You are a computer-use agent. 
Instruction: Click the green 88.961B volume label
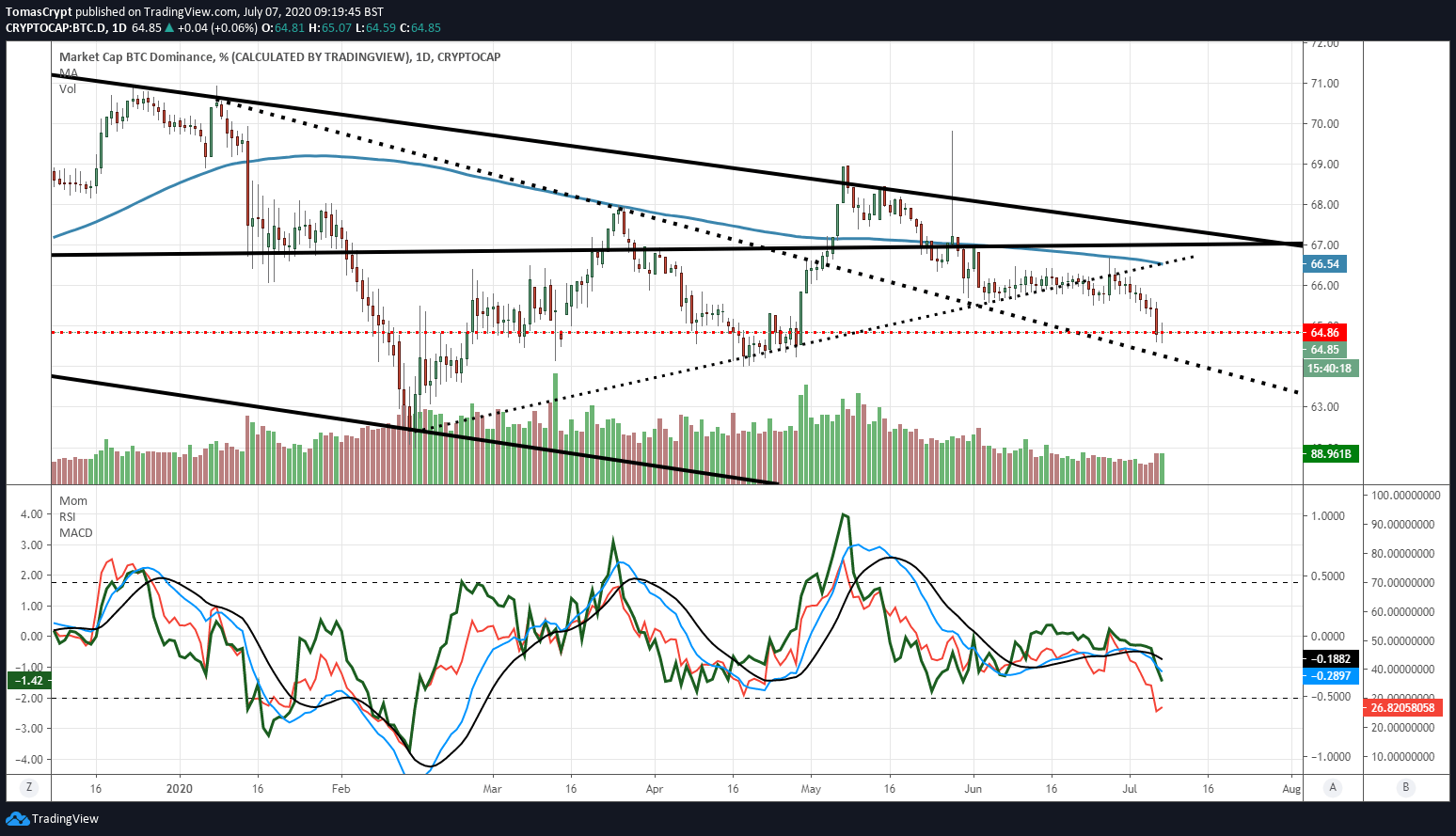(1331, 454)
